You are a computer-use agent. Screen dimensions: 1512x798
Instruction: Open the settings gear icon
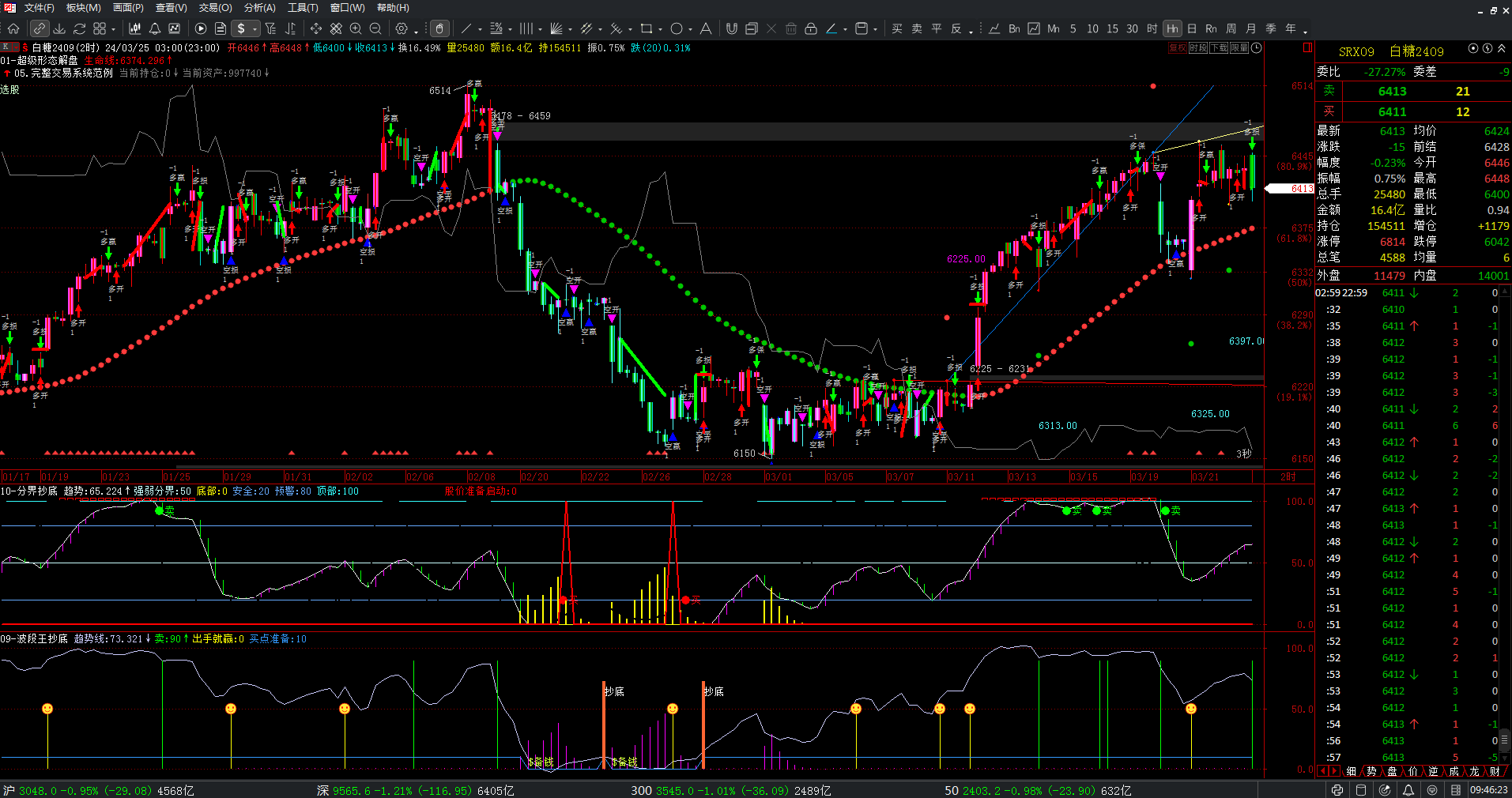[x=402, y=28]
